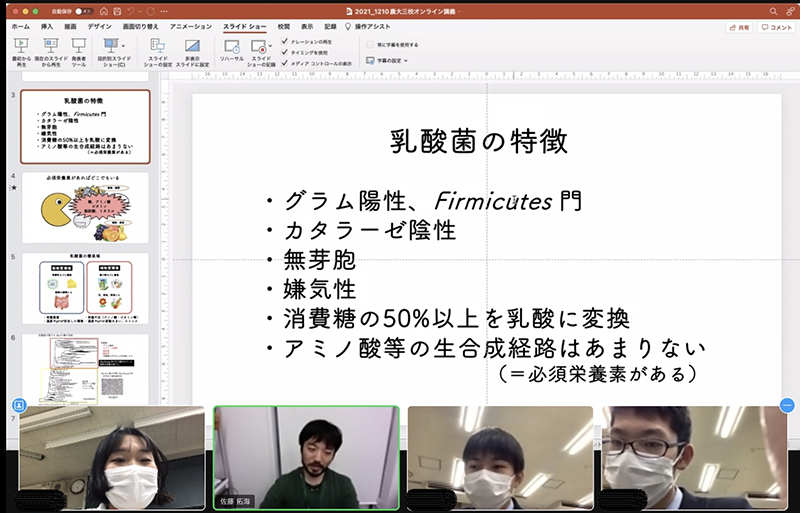Click the Subtitle Settings (字幕の設定) icon
Screen dimensions: 800x513
[370, 60]
